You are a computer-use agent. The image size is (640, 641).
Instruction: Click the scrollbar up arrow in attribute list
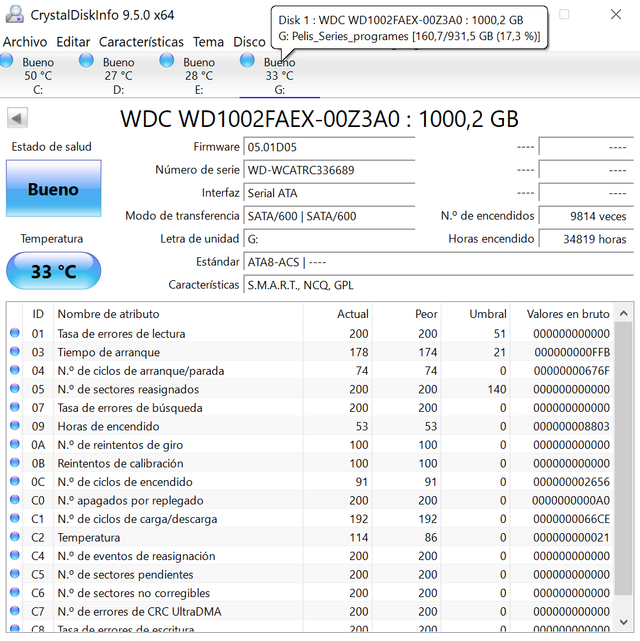[623, 313]
